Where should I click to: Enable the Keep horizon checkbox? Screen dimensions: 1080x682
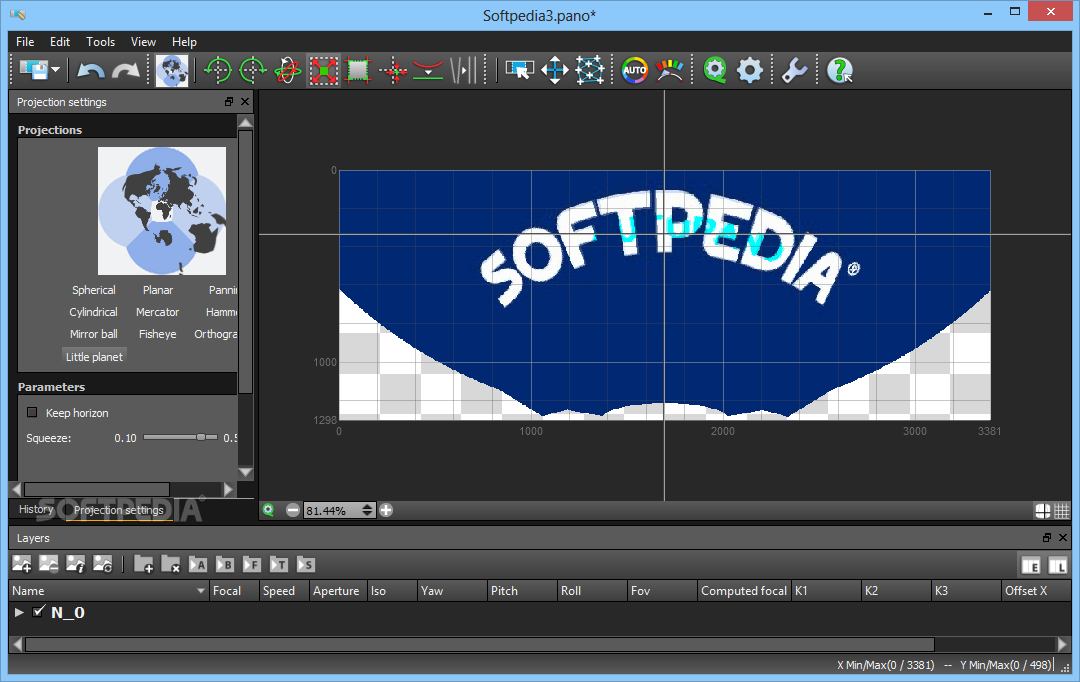pos(32,412)
